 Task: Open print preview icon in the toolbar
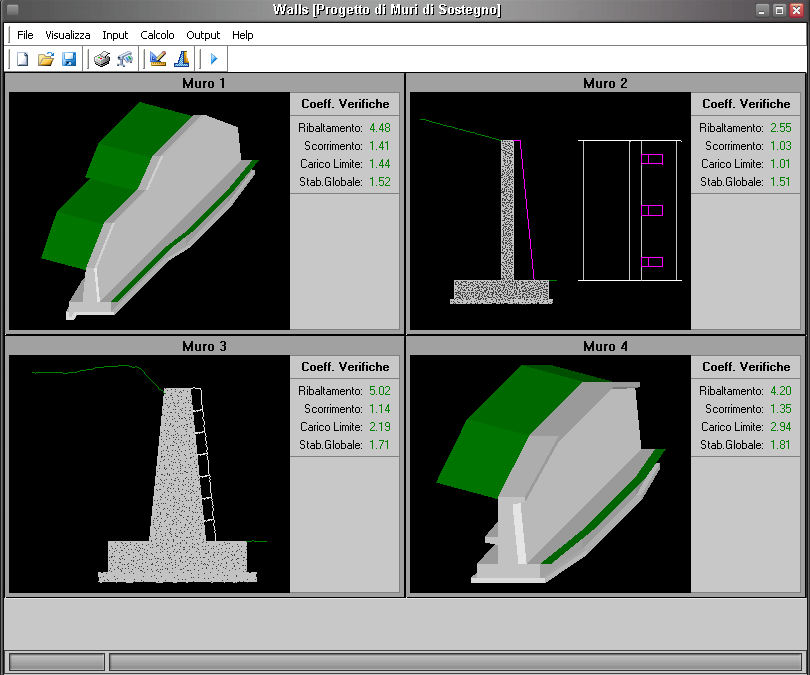point(125,59)
